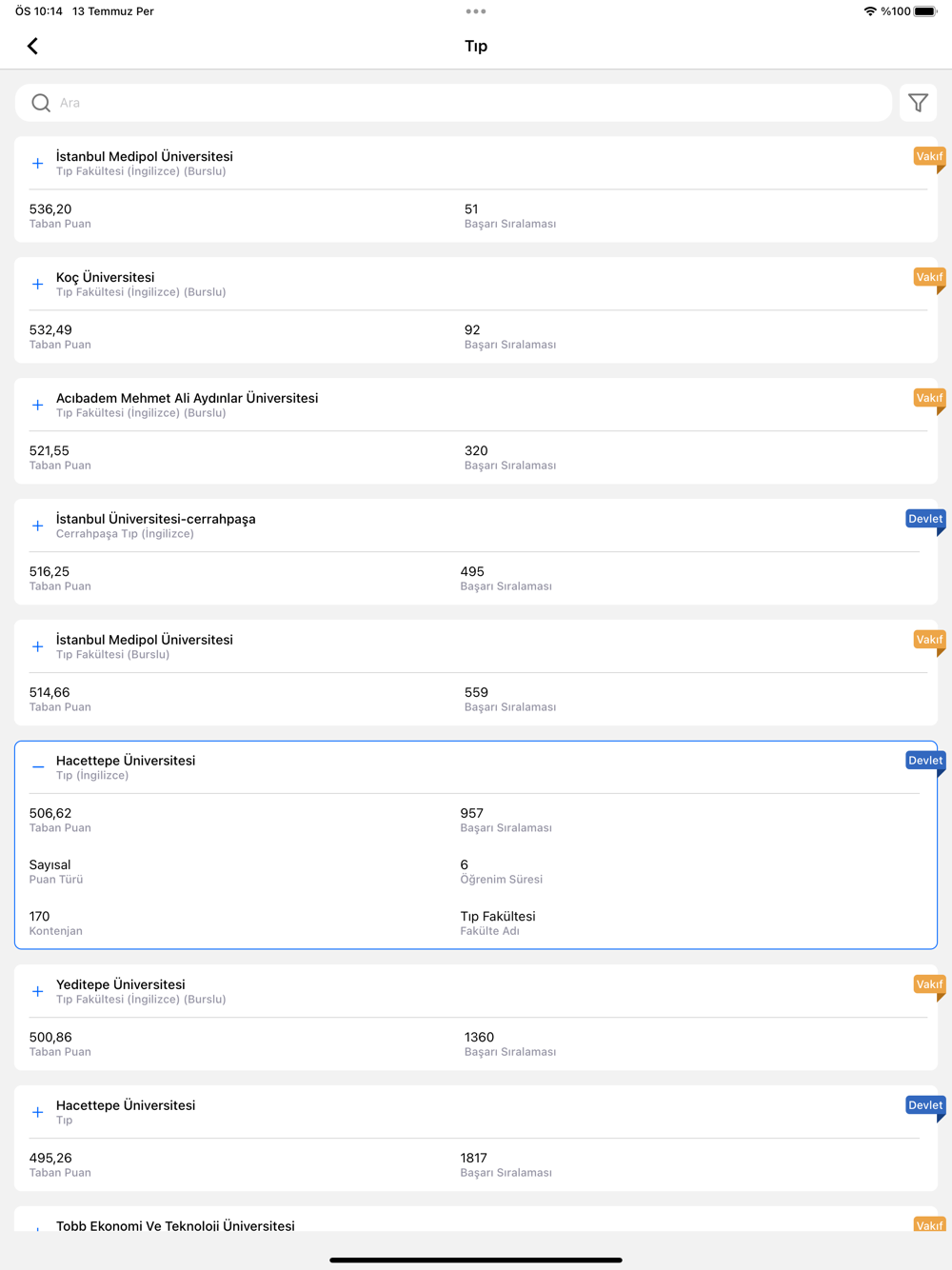
Task: Tap Devlet badge on Hacettepe 495,26 card
Action: pos(925,1106)
